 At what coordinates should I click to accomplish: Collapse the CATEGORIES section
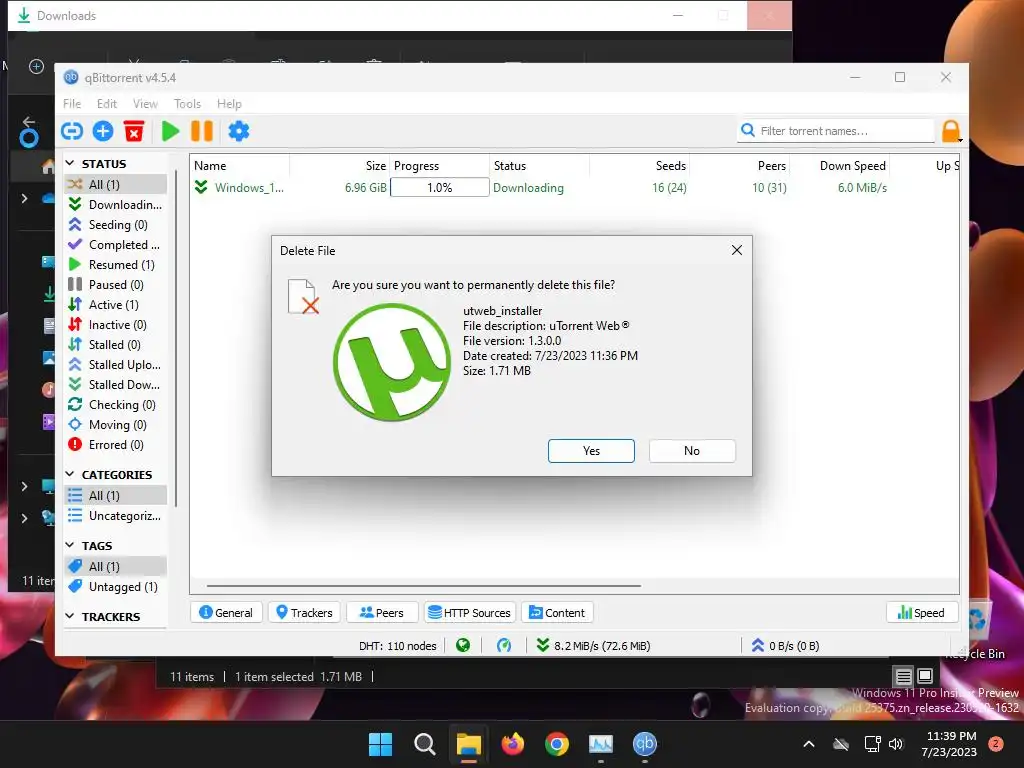tap(70, 474)
